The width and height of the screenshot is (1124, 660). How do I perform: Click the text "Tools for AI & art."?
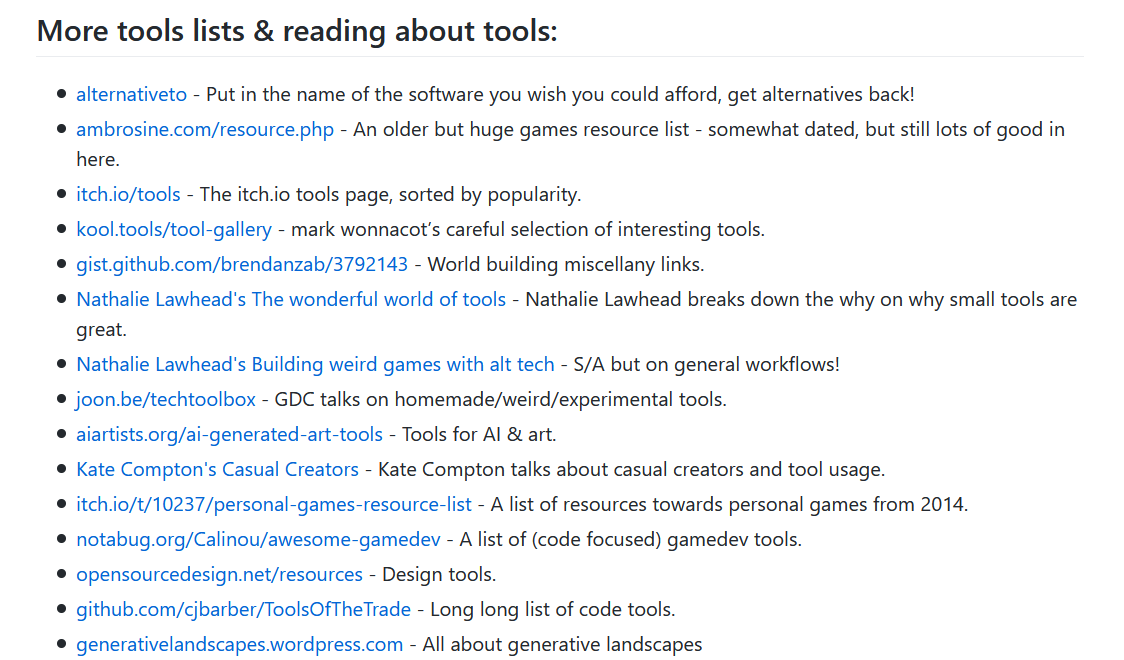pyautogui.click(x=479, y=435)
